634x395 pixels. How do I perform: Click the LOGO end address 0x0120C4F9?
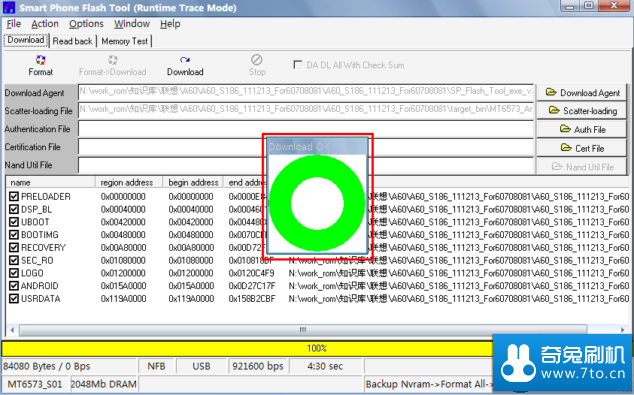coord(251,273)
